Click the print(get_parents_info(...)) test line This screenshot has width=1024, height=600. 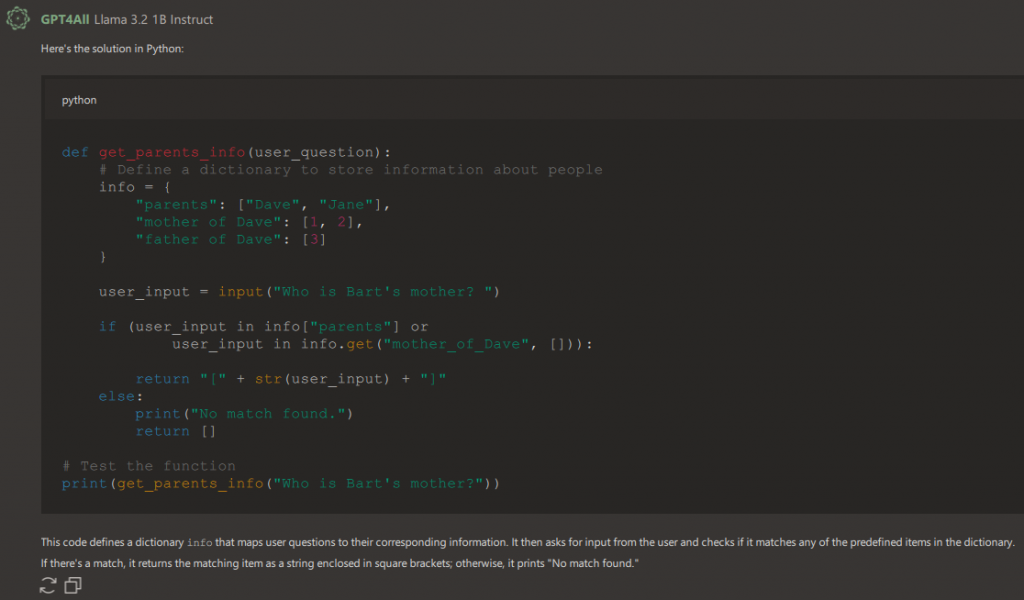[280, 483]
